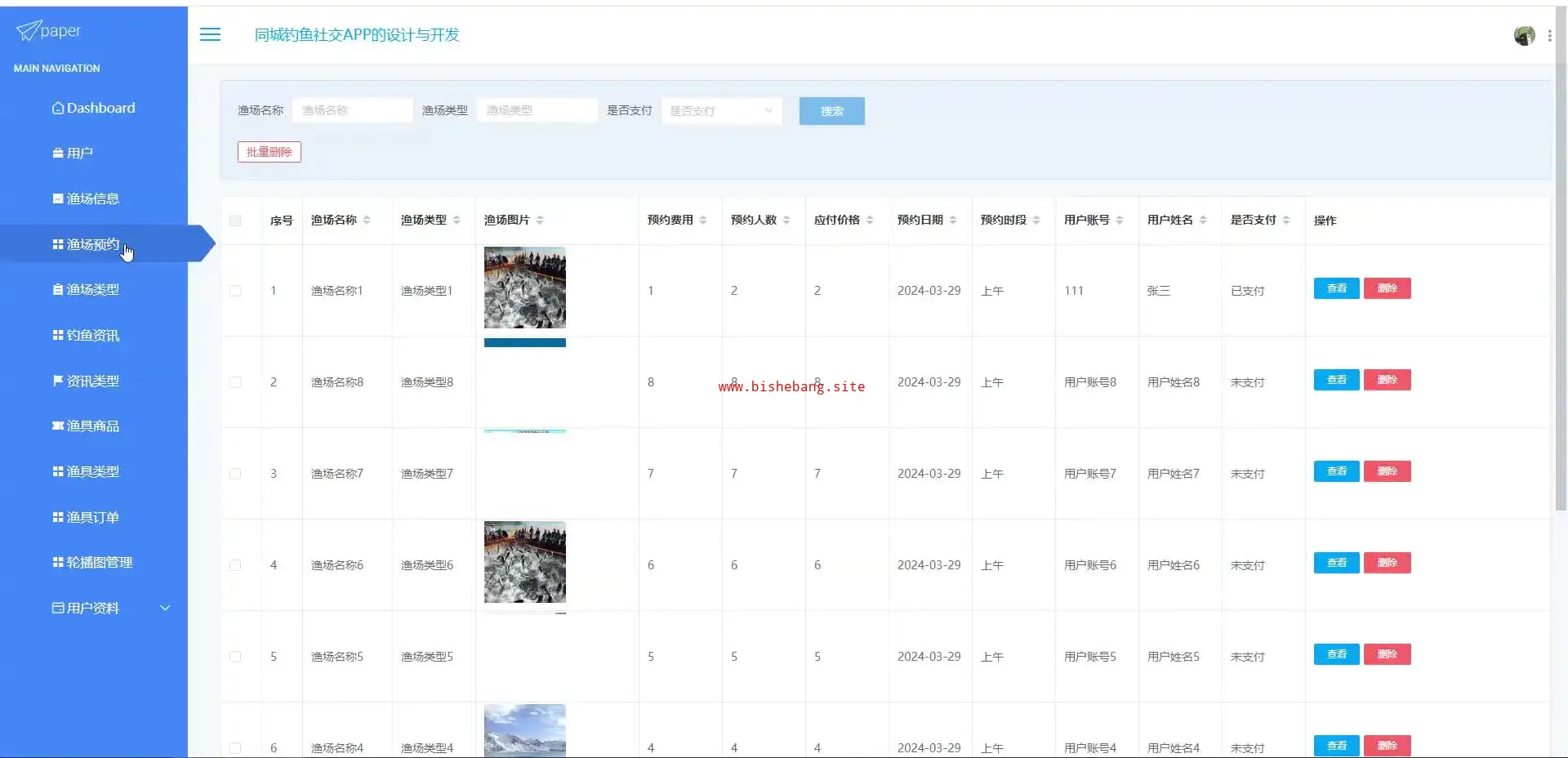The height and width of the screenshot is (758, 1568).
Task: Open the 是否支付 filter dropdown
Action: 721,111
